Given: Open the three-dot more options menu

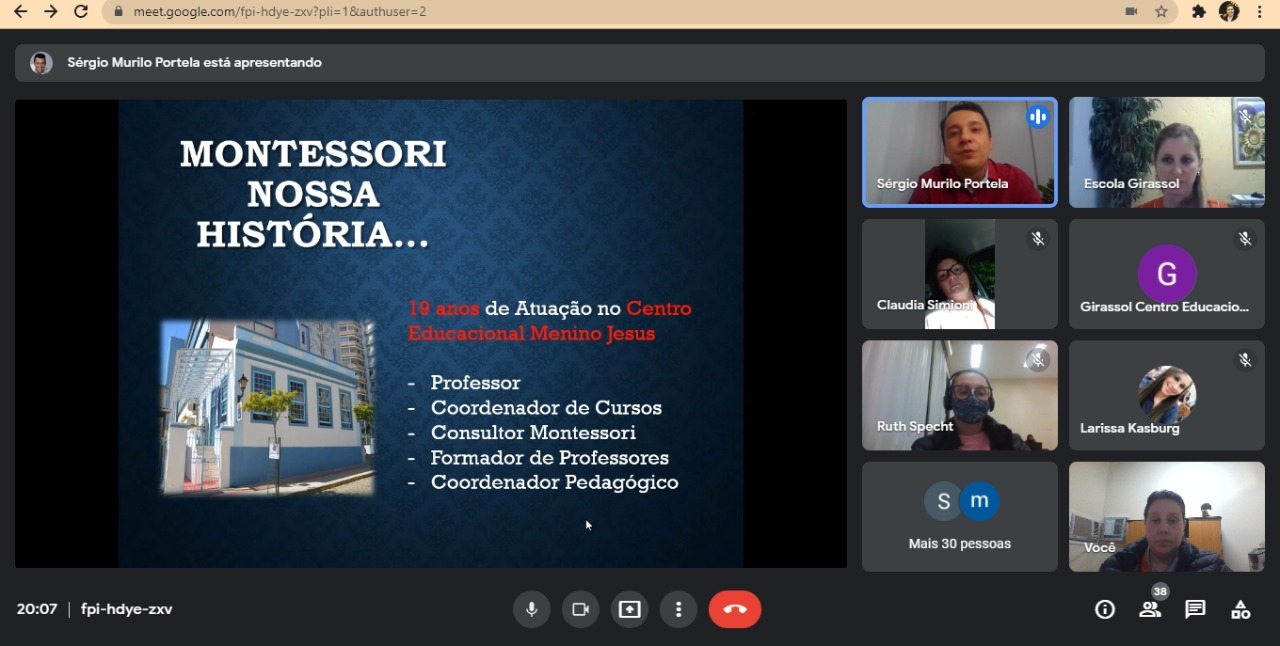Looking at the screenshot, I should click(x=678, y=609).
